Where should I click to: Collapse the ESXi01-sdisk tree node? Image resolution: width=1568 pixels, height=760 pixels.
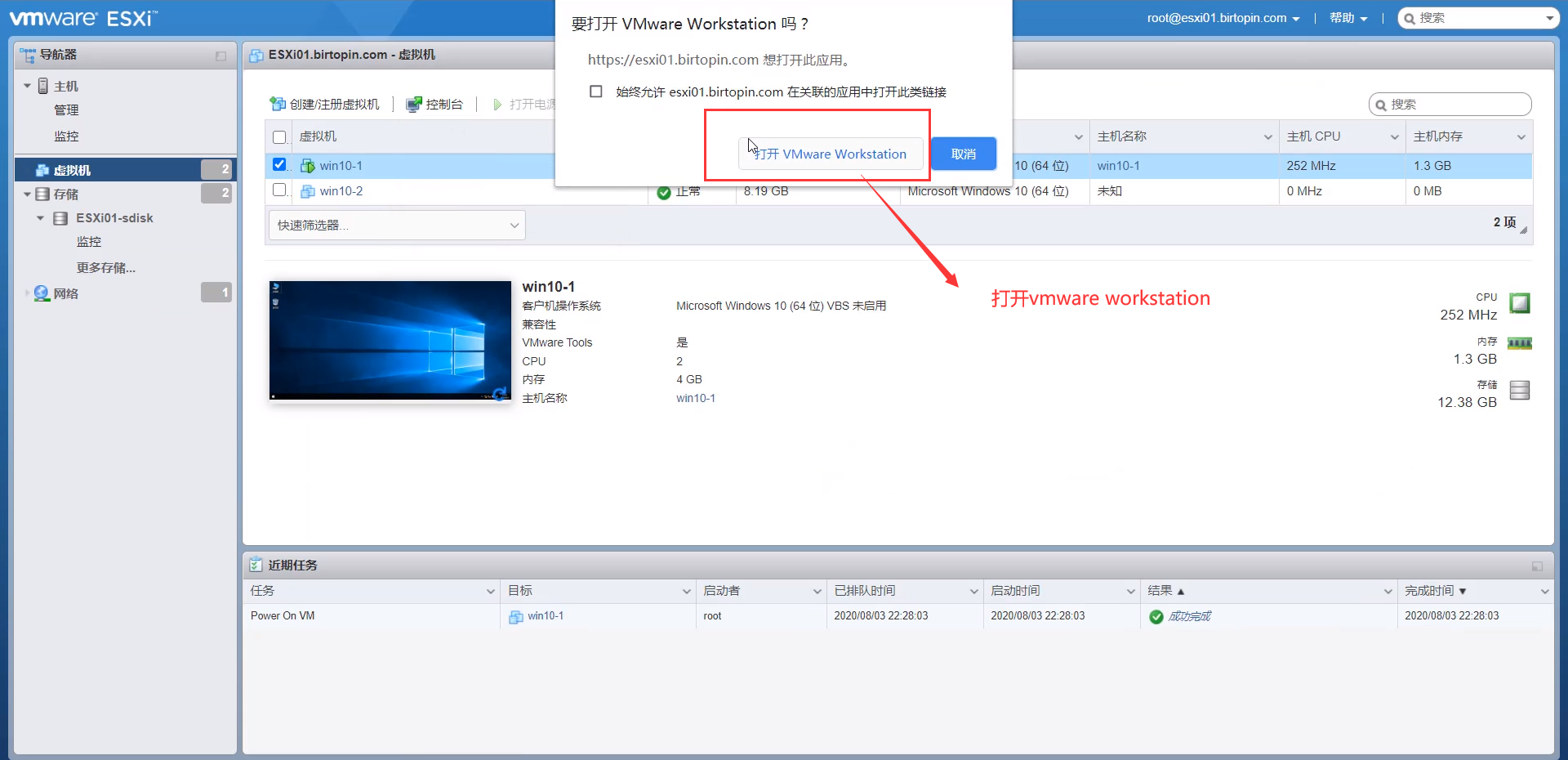tap(41, 218)
